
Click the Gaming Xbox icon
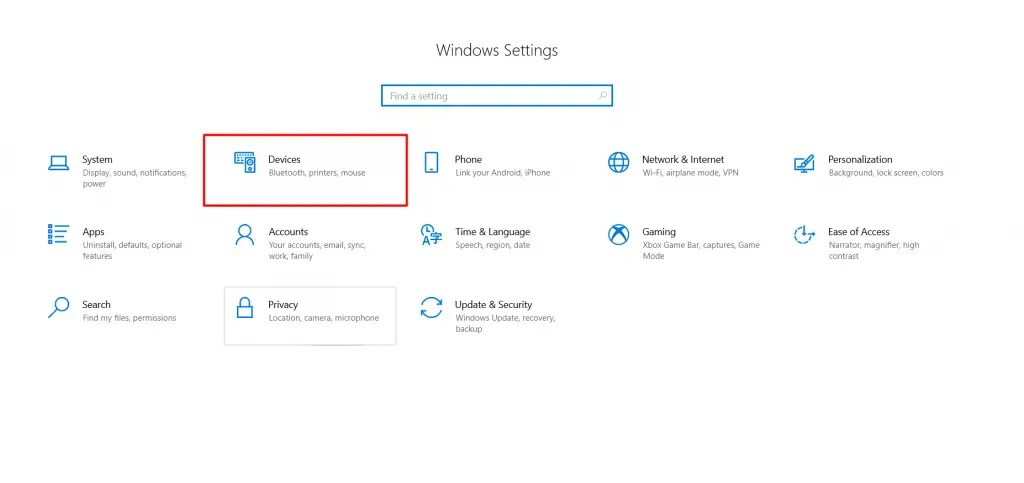click(x=618, y=234)
